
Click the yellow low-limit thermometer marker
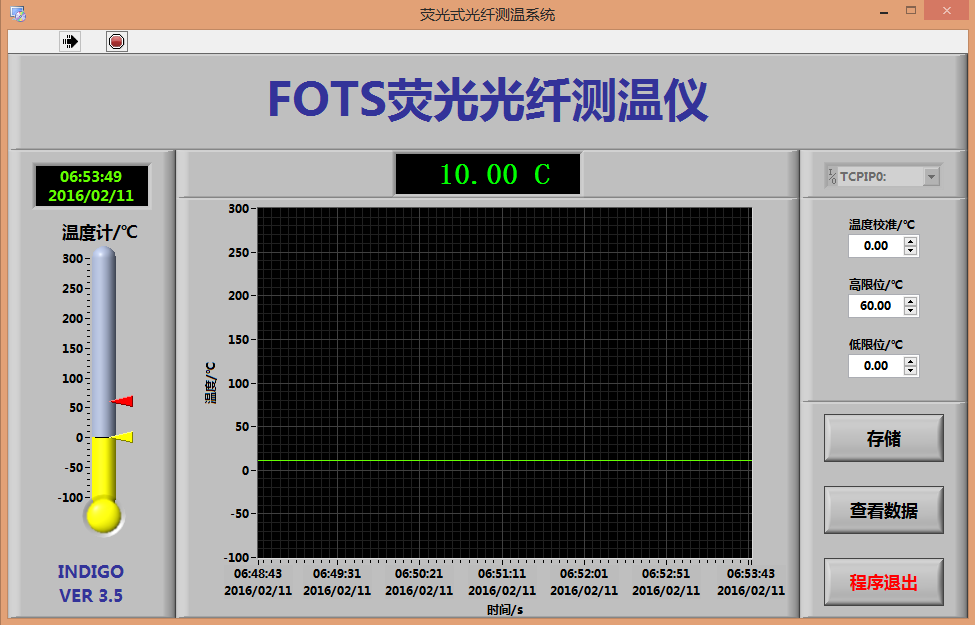click(x=123, y=437)
